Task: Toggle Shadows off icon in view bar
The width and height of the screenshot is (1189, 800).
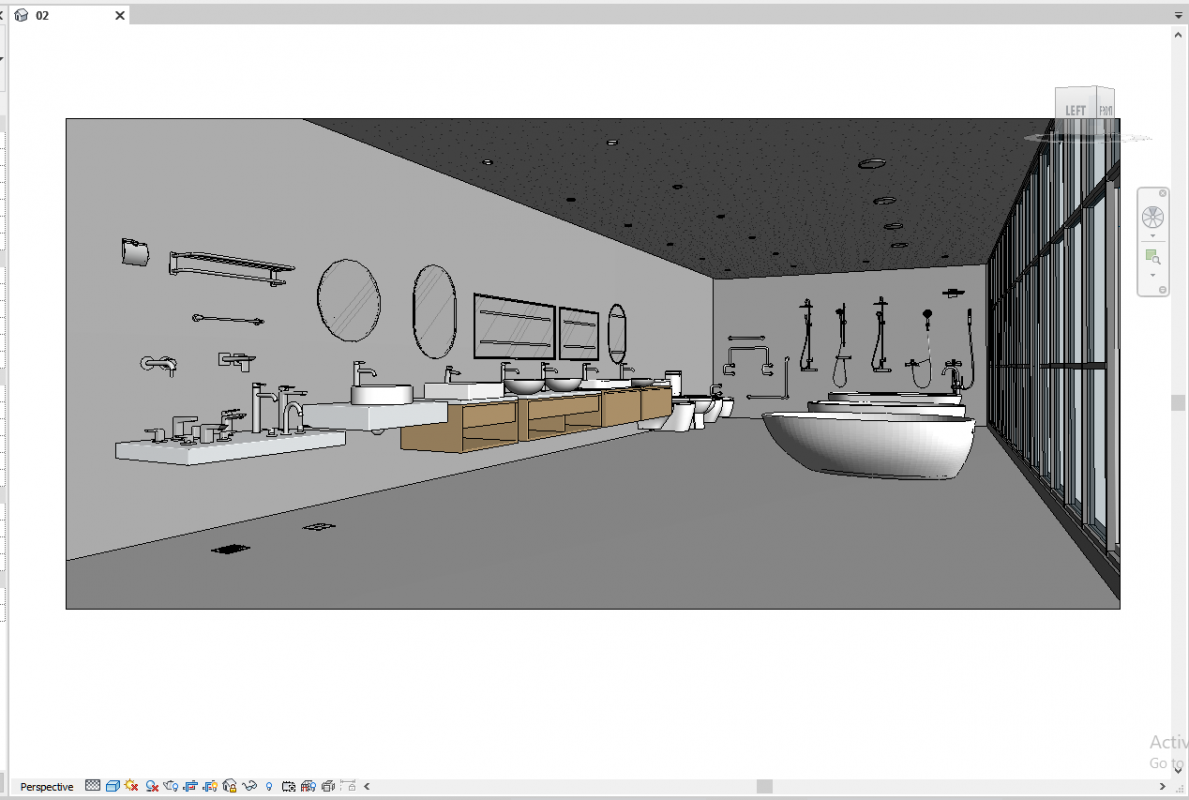Action: point(152,786)
